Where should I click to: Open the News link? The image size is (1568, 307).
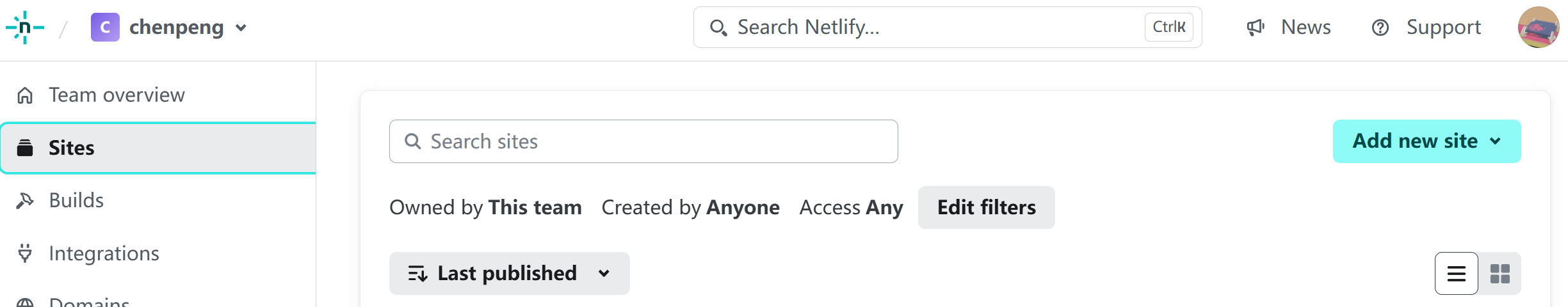coord(1305,28)
